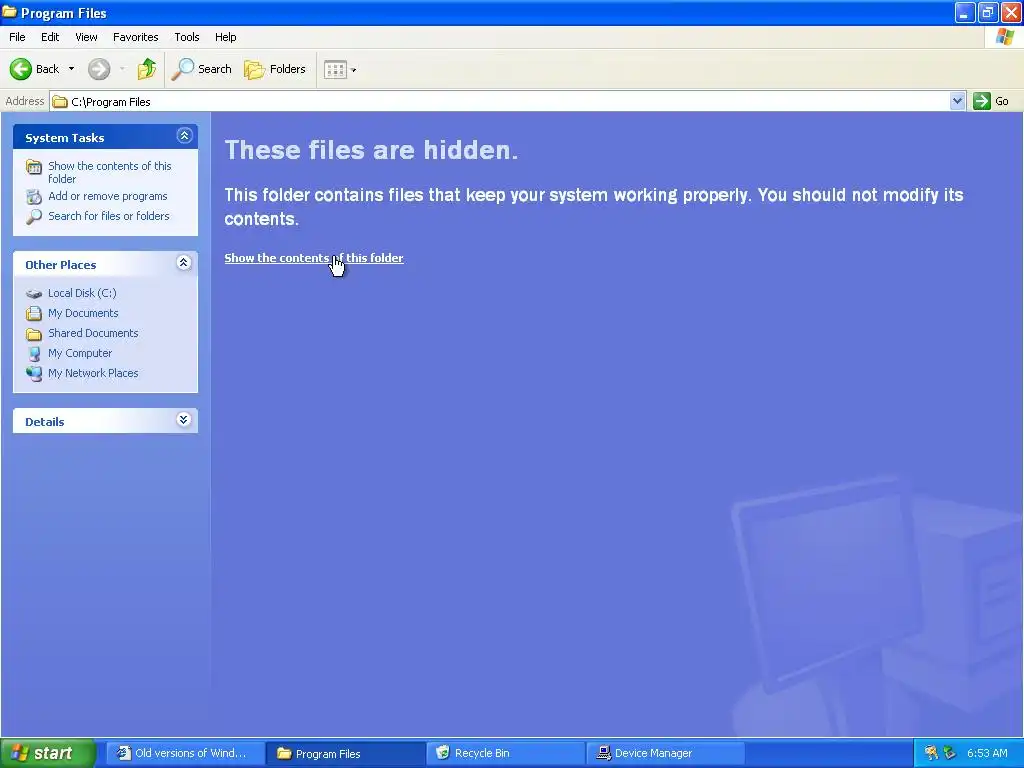
Task: Switch to Device Manager taskbar button
Action: coord(666,753)
